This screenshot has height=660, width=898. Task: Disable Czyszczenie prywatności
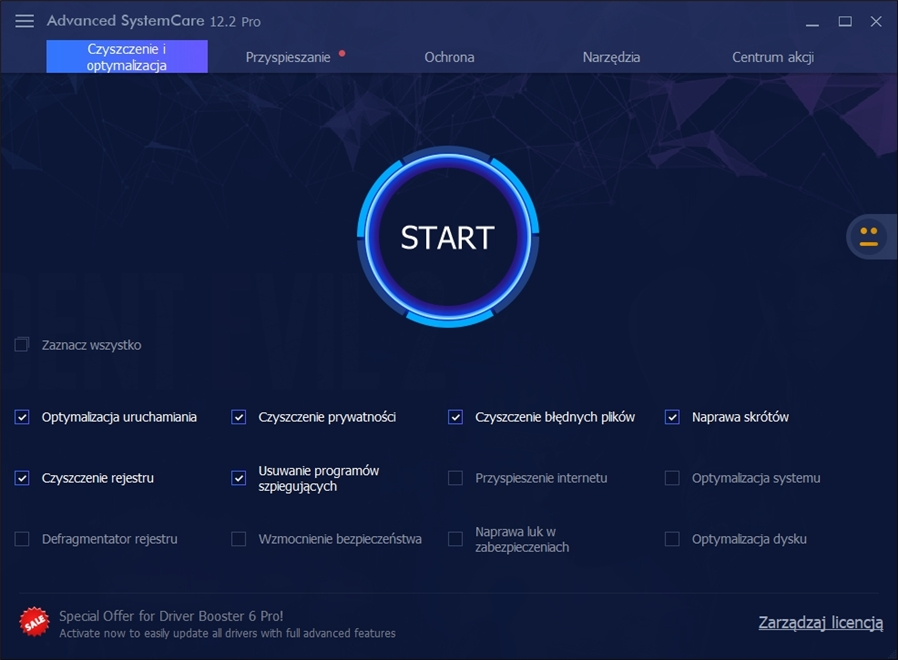click(238, 417)
